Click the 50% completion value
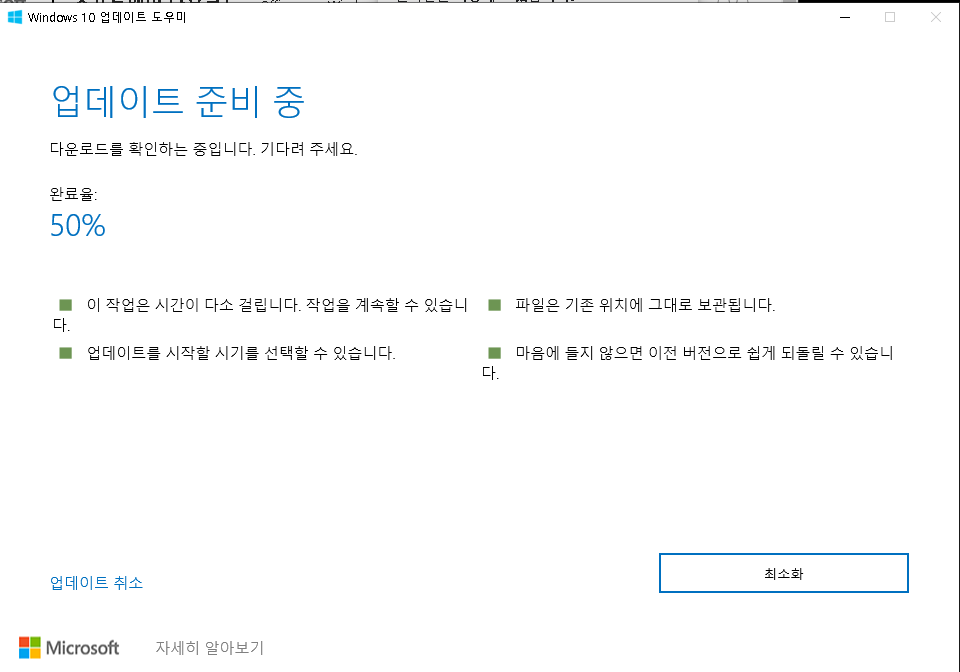This screenshot has width=960, height=672. [x=78, y=225]
